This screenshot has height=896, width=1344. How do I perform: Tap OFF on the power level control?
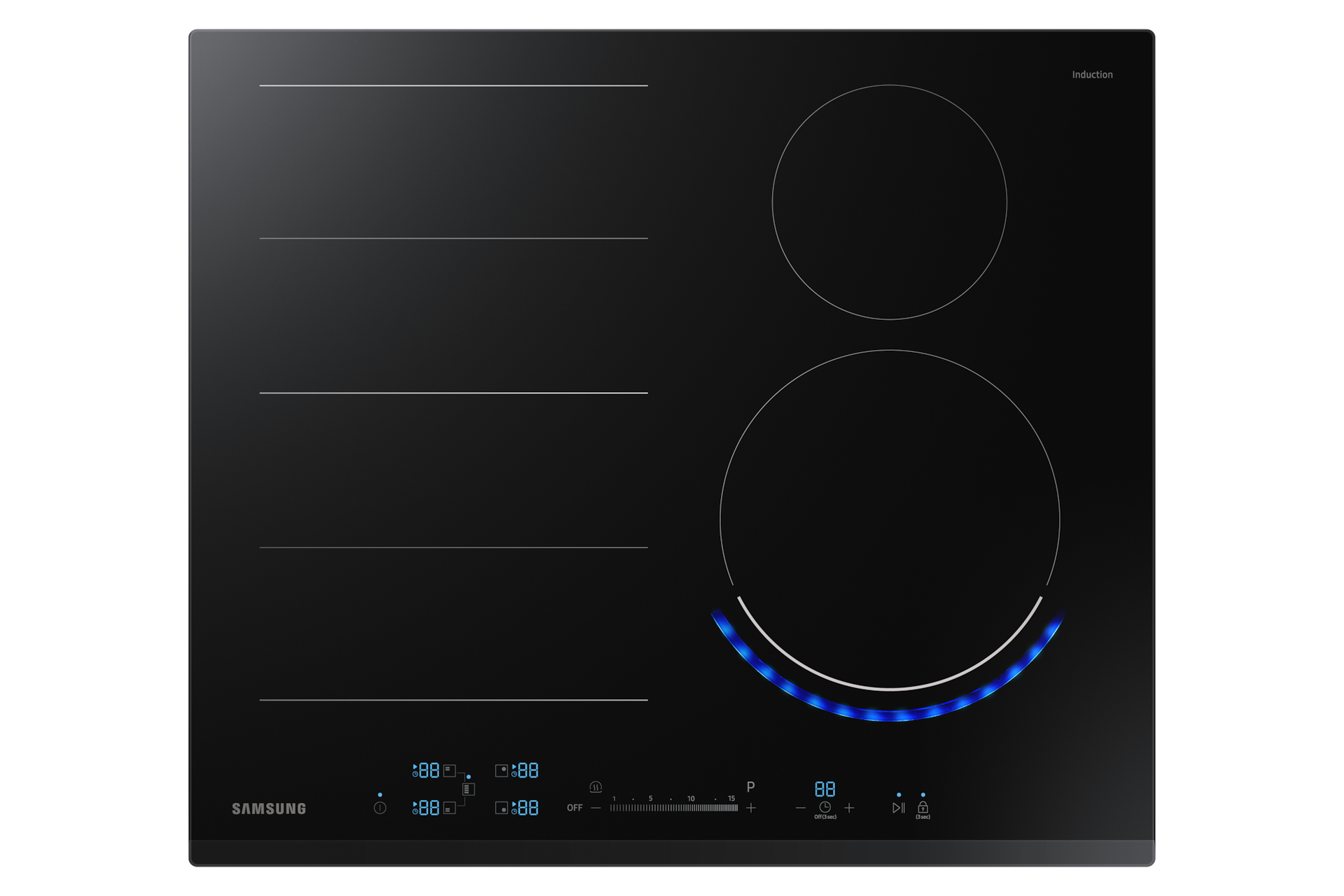point(575,808)
